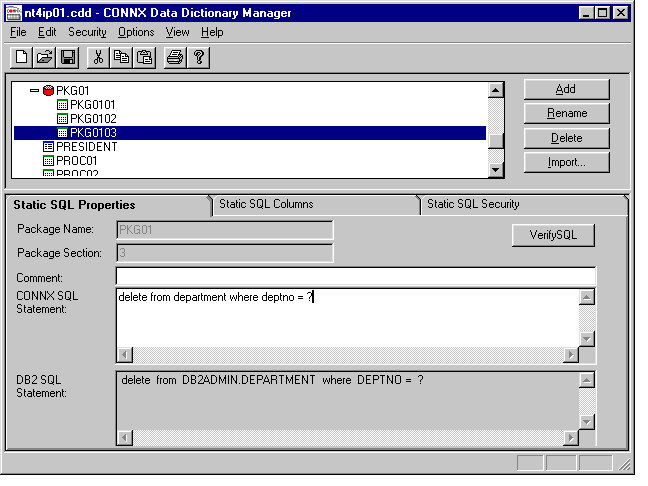Open the Edit menu
Screen dimensions: 648x486
click(x=47, y=32)
